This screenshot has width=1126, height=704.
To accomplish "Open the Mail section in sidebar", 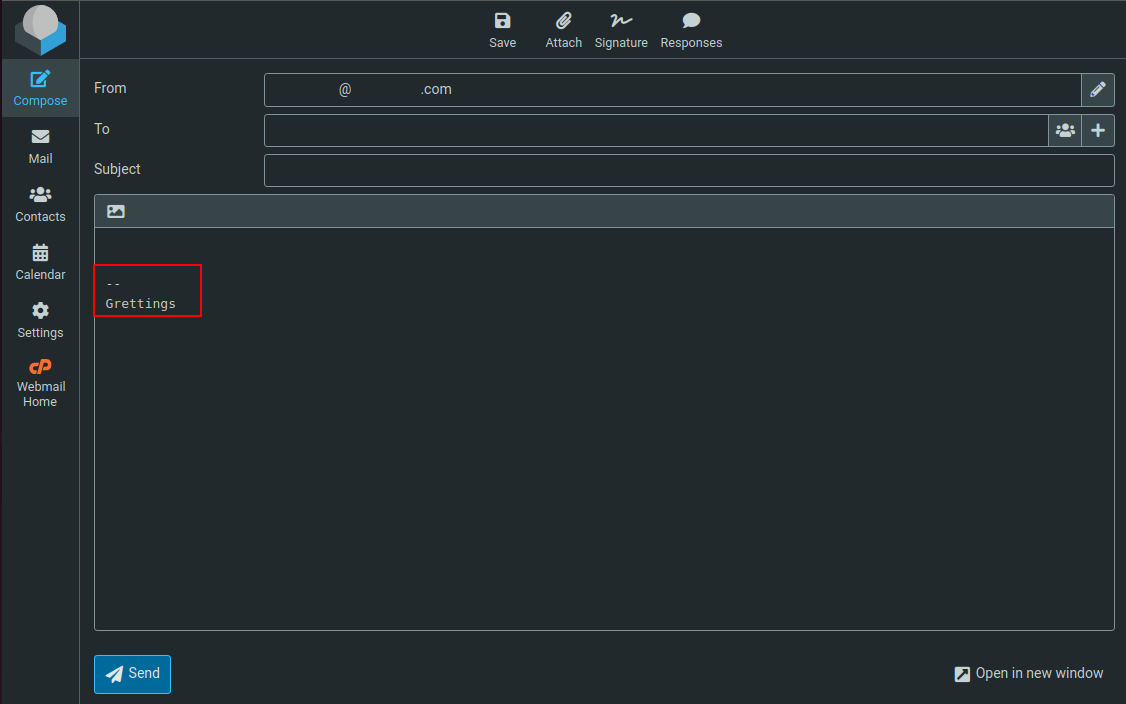I will point(40,146).
